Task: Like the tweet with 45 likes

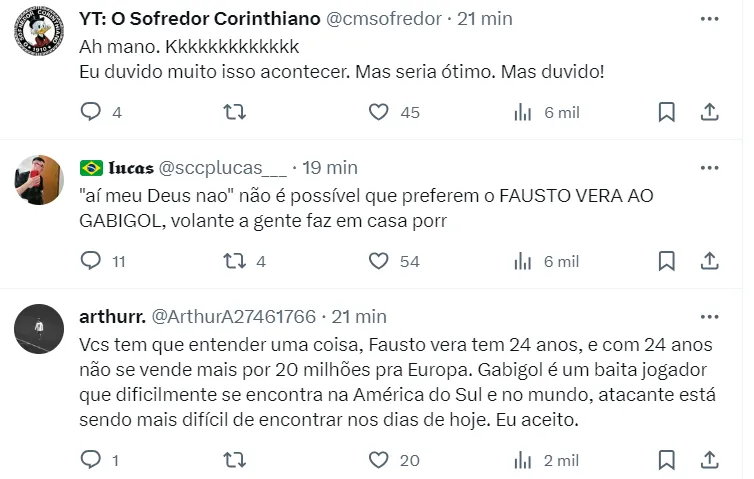Action: coord(379,112)
